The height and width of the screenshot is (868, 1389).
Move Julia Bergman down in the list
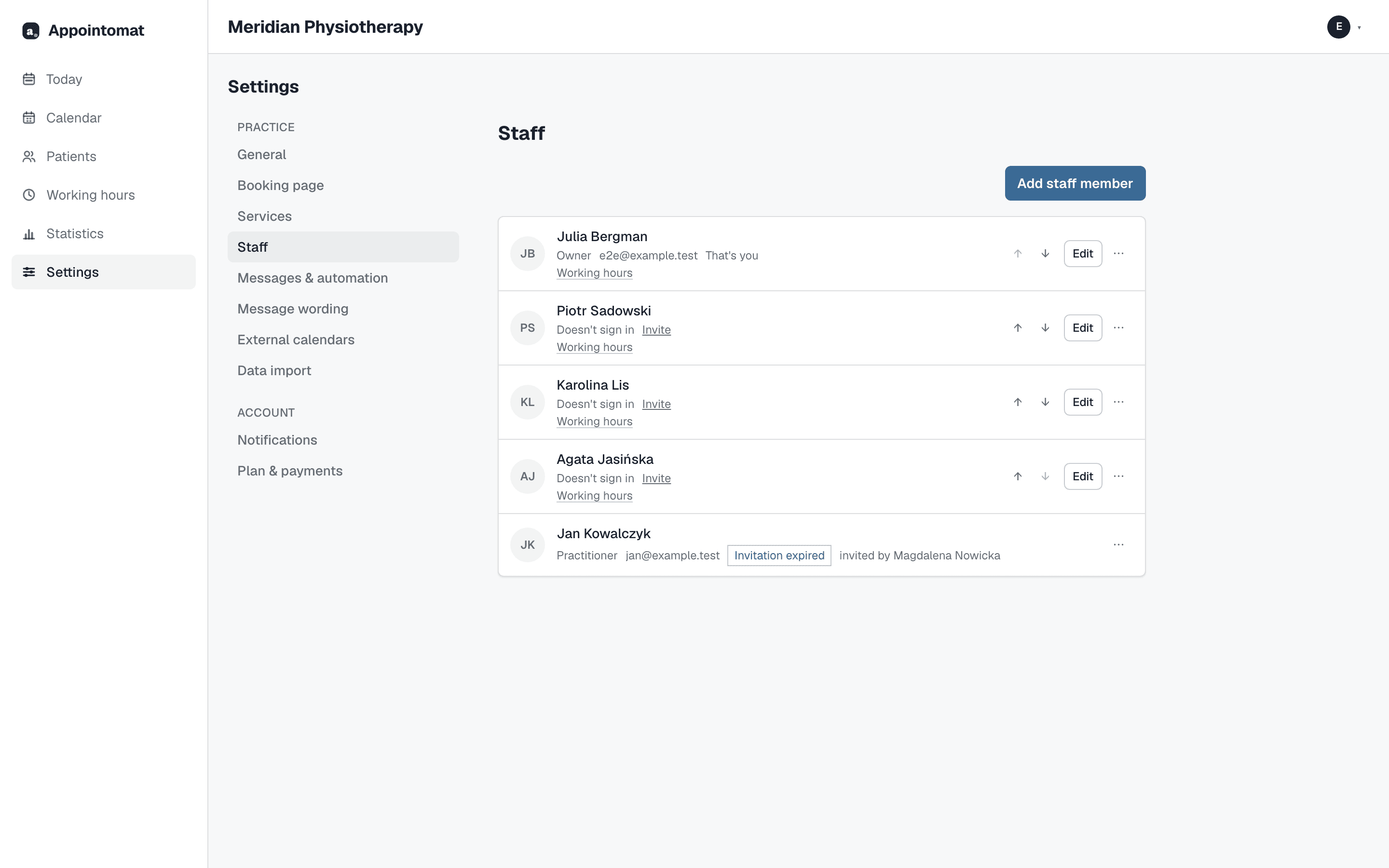point(1045,253)
